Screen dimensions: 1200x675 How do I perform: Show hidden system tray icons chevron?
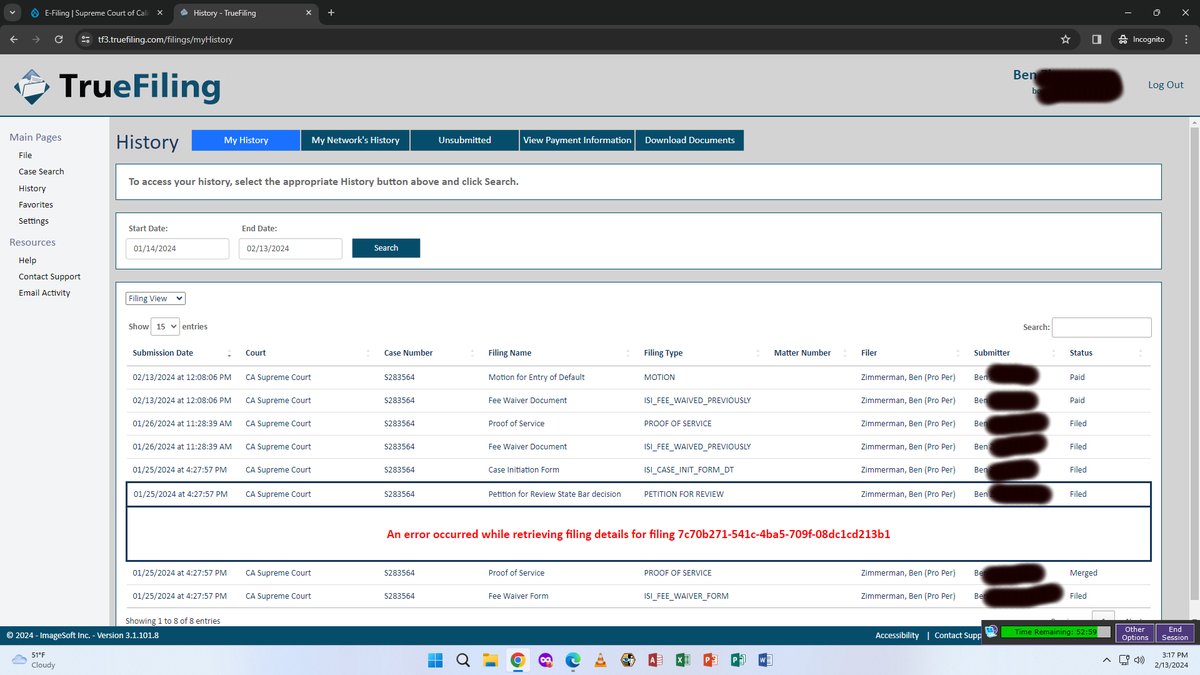[1106, 660]
